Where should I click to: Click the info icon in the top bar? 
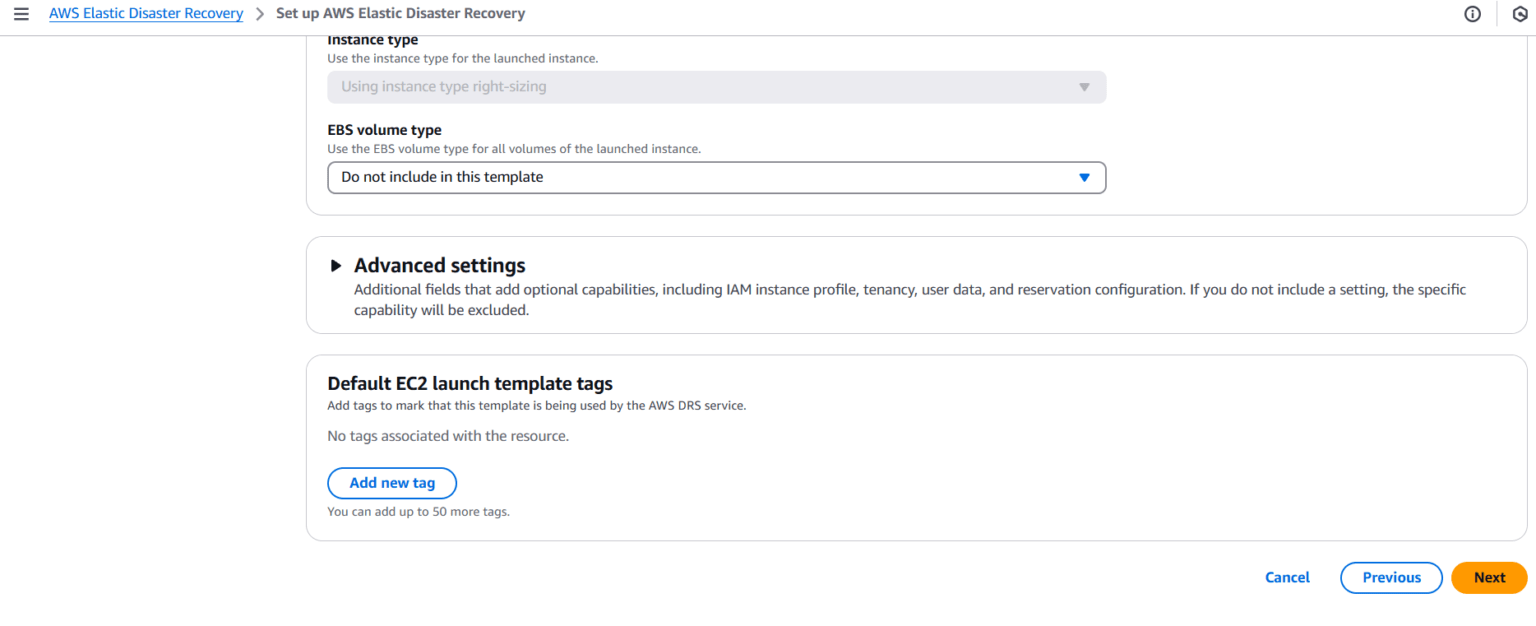coord(1472,13)
